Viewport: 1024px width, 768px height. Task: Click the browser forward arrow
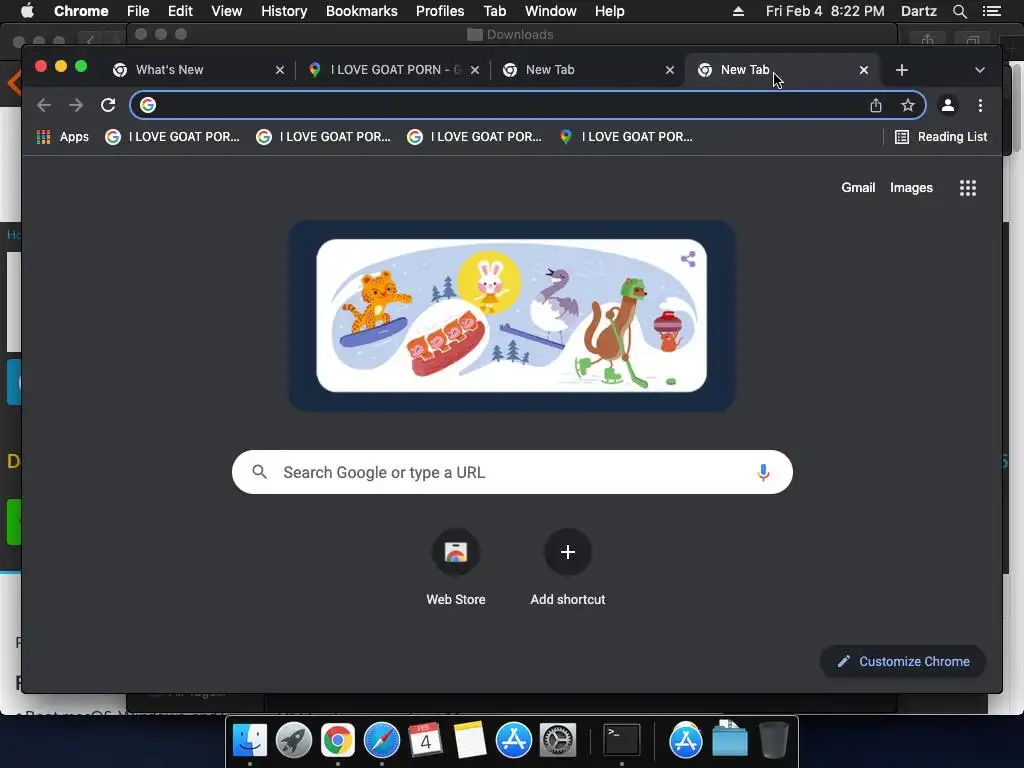[x=76, y=105]
